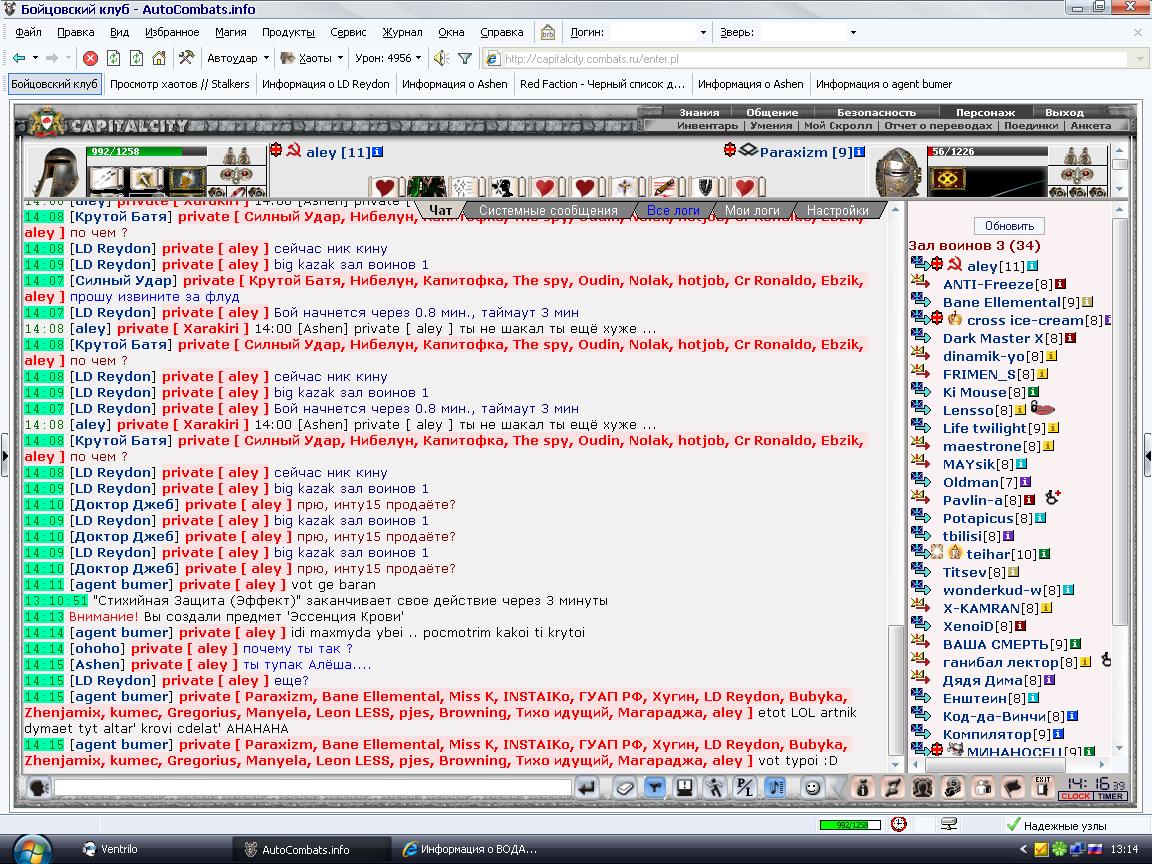Open the Инвентарь link
The height and width of the screenshot is (864, 1152).
coord(708,126)
